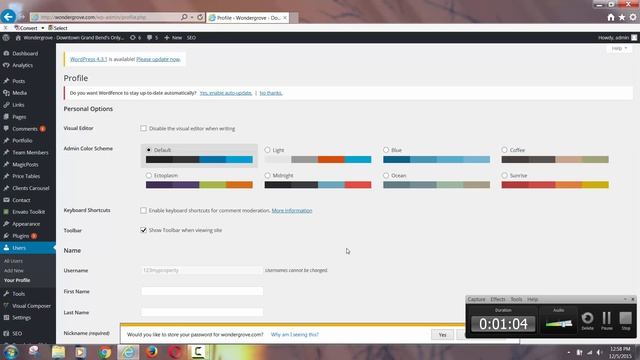
Task: Select the Sunrise color scheme radio
Action: tap(504, 175)
